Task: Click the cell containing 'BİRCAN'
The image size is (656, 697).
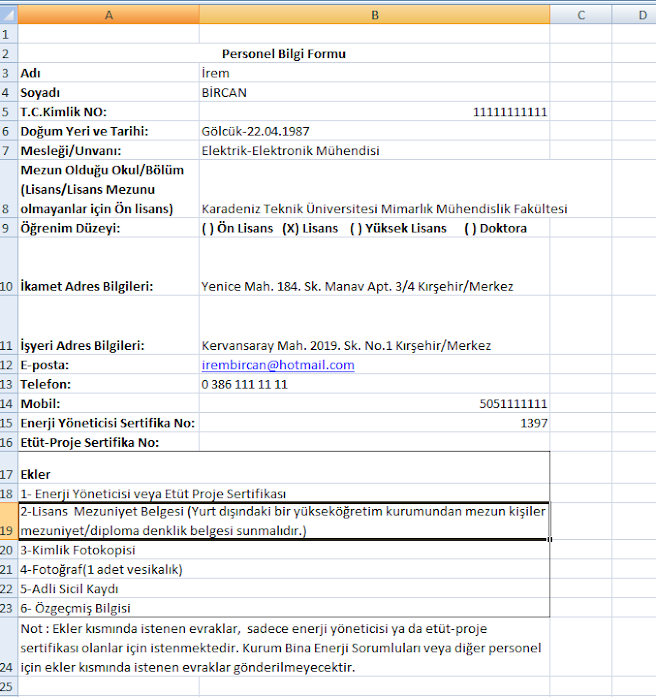Action: coord(375,92)
